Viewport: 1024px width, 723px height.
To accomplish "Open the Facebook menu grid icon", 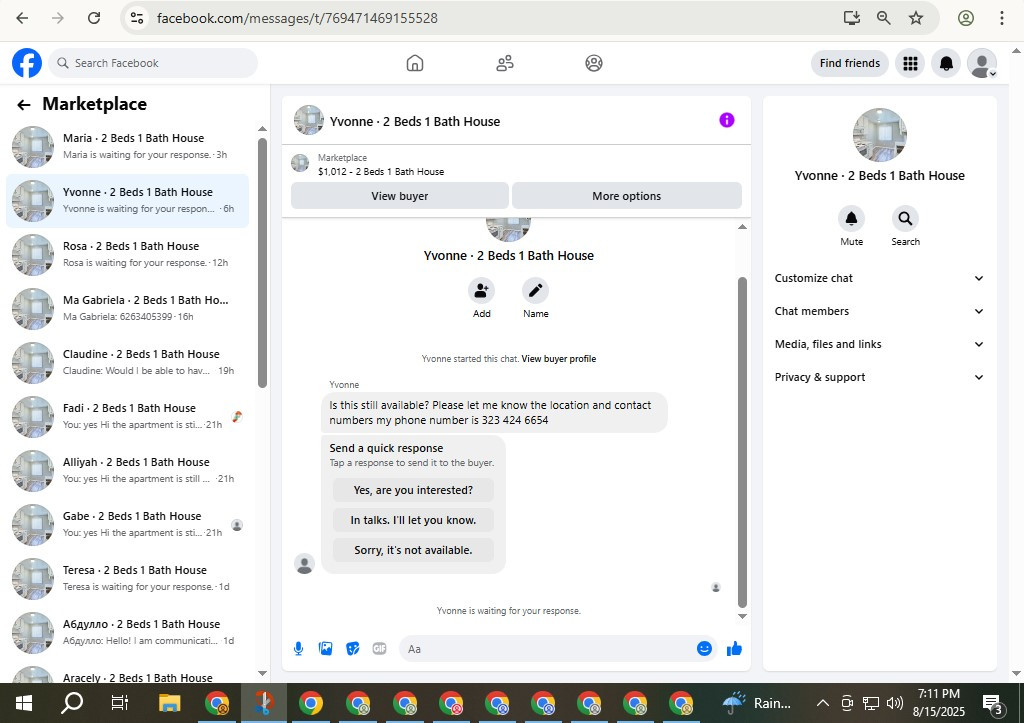I will [910, 63].
